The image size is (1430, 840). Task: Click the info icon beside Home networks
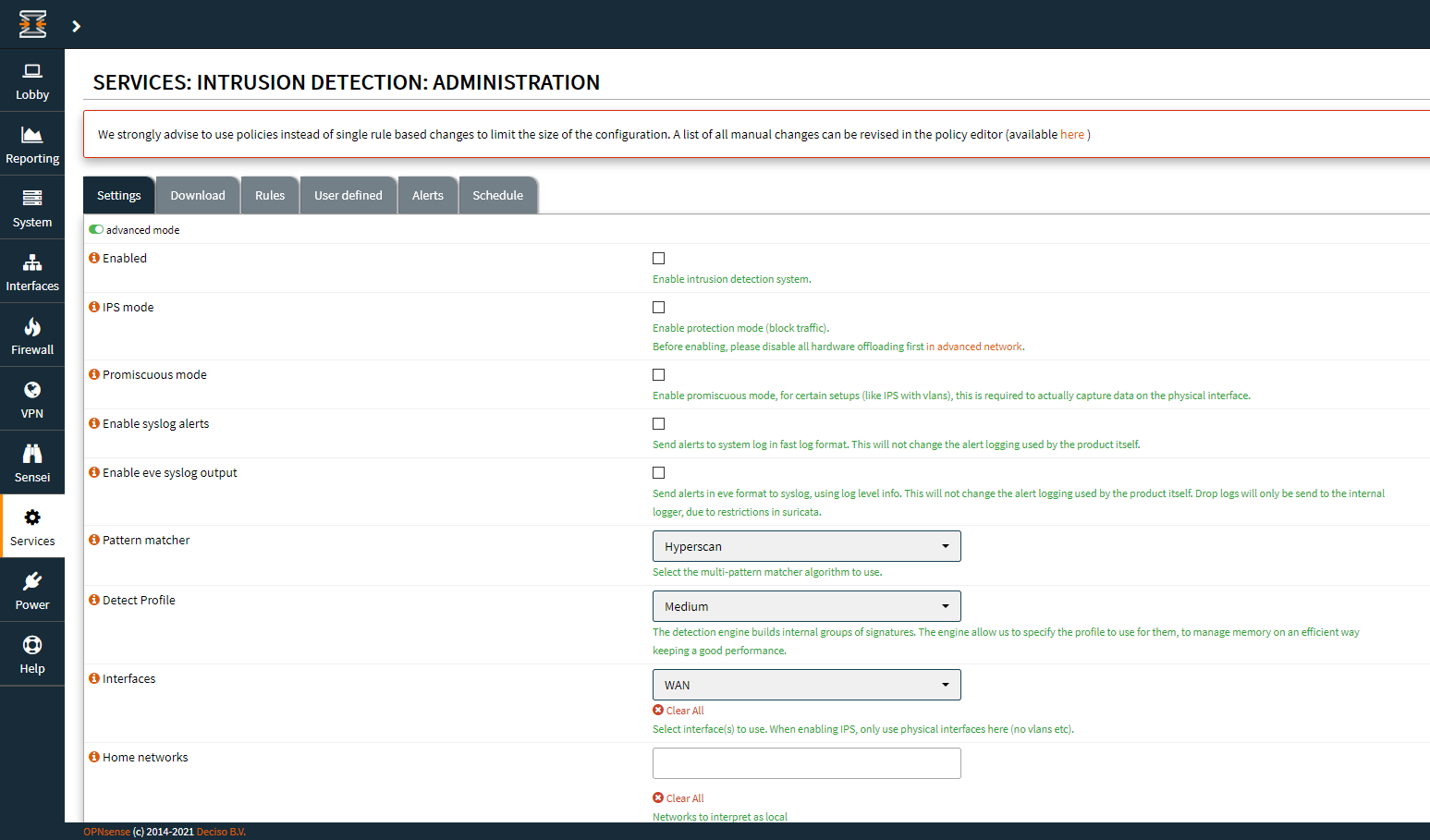tap(94, 757)
